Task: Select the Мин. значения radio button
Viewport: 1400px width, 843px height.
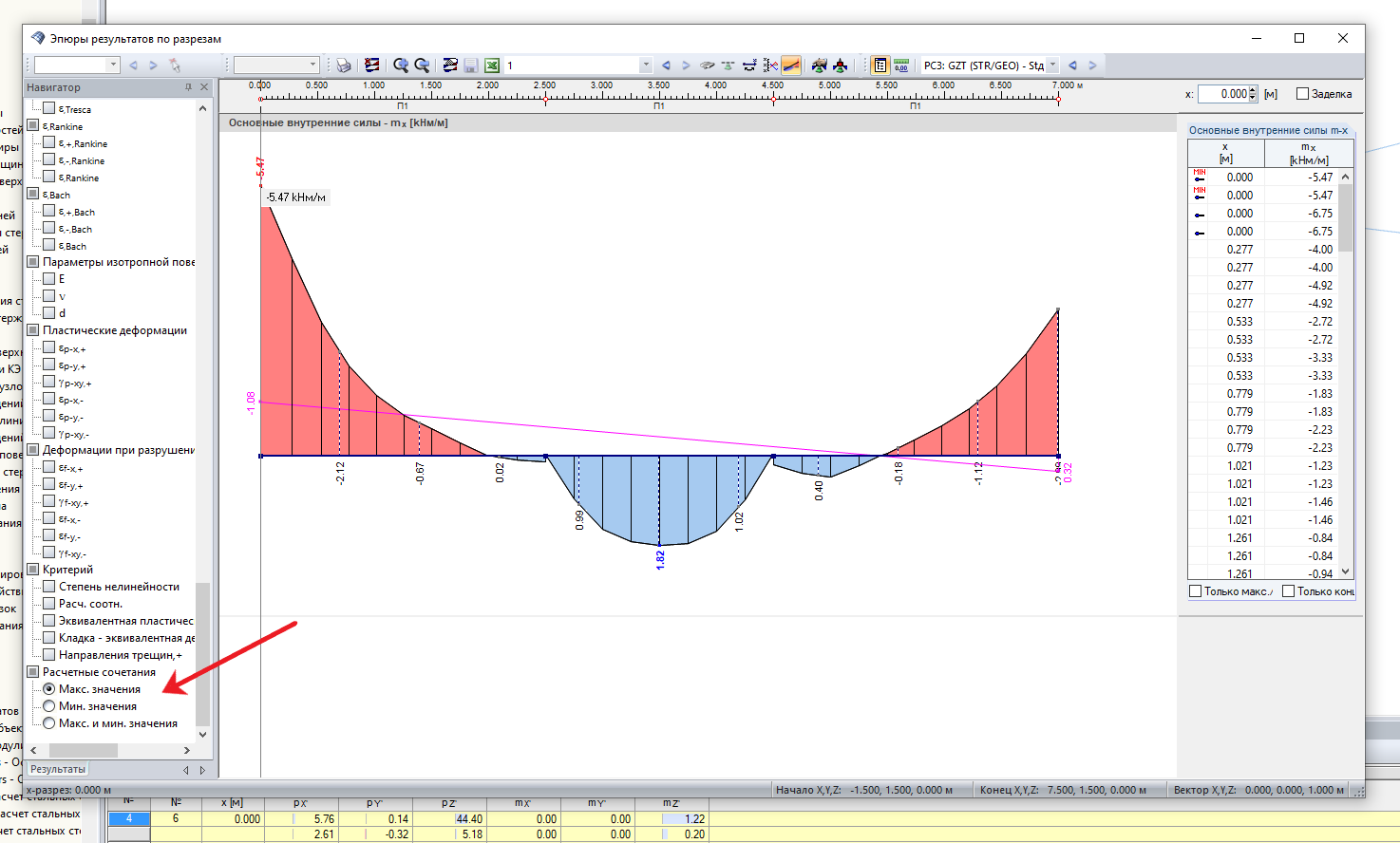Action: pos(49,706)
